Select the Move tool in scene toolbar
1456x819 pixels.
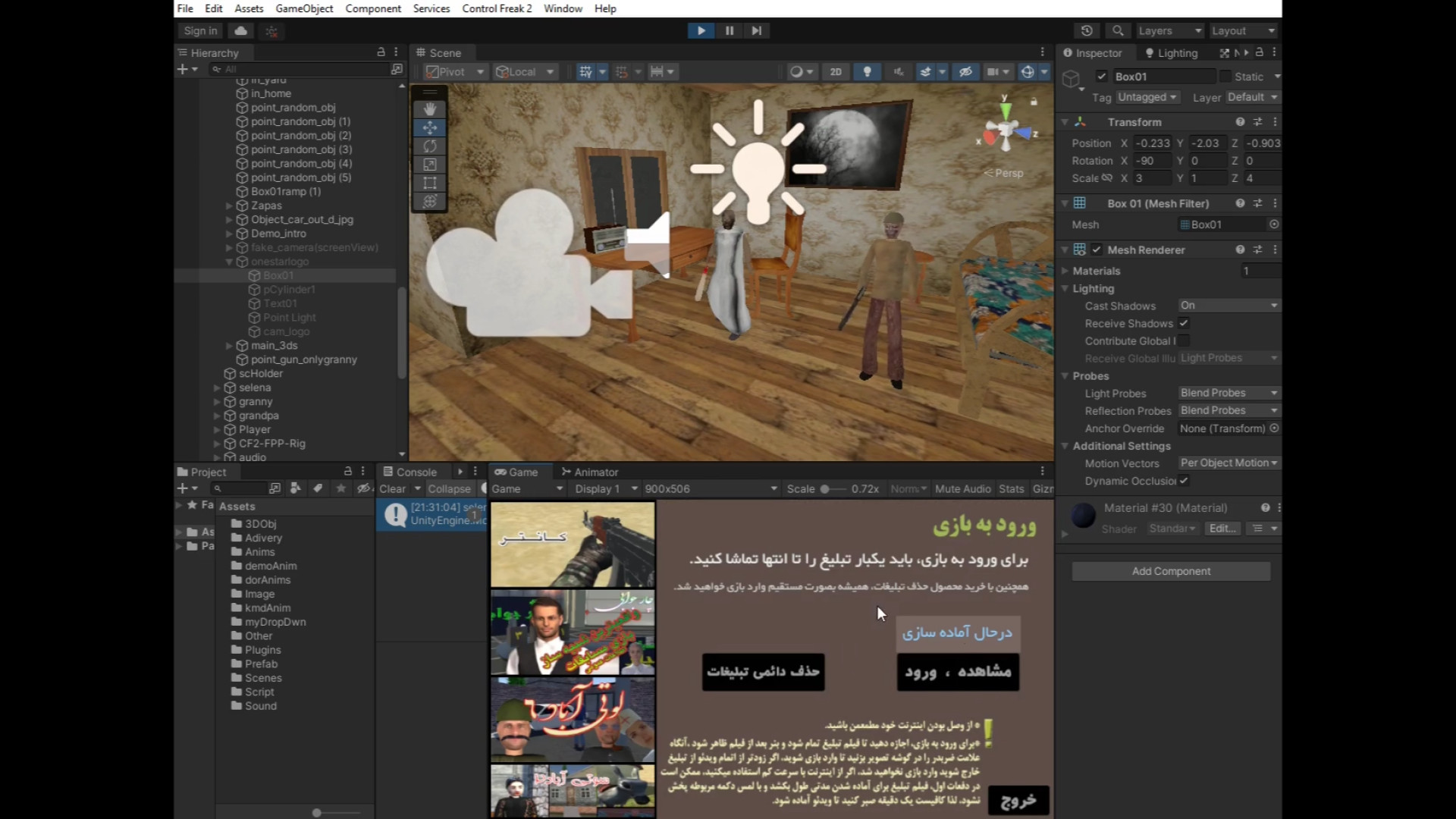point(429,127)
